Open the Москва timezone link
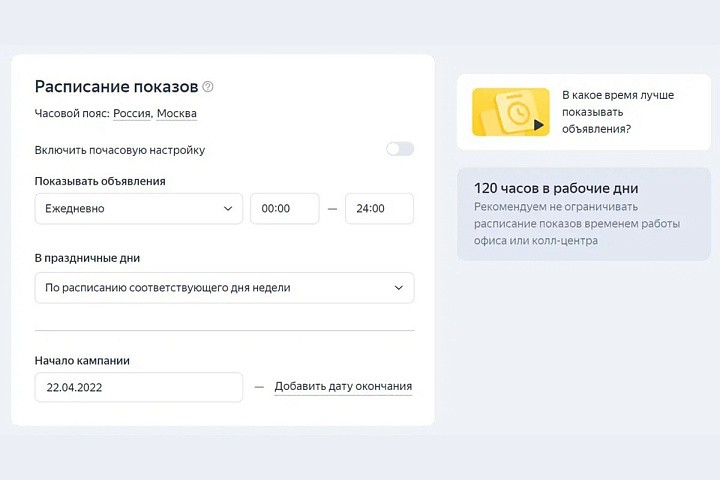 click(x=177, y=114)
